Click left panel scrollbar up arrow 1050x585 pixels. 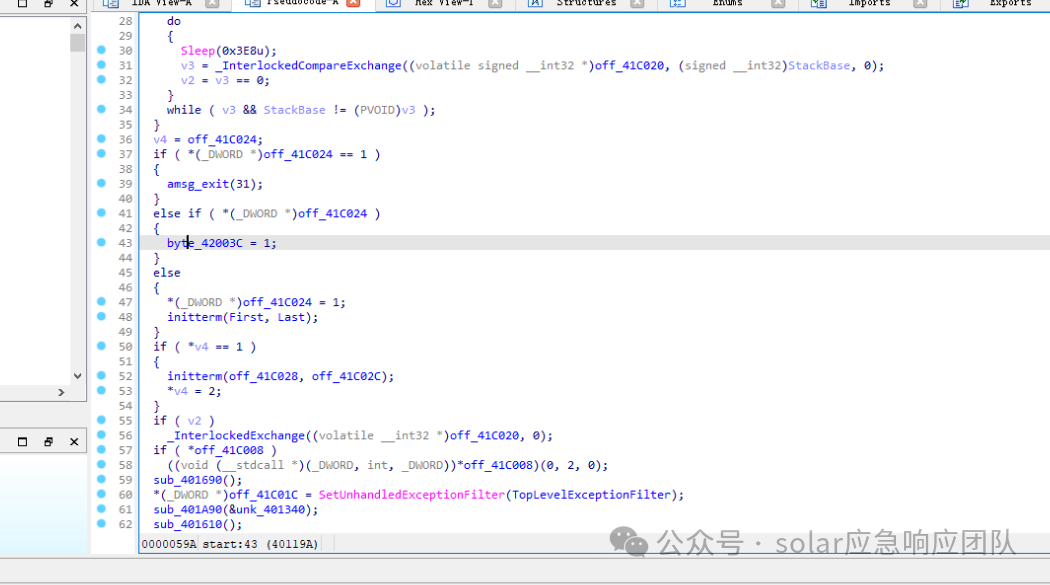coord(78,26)
